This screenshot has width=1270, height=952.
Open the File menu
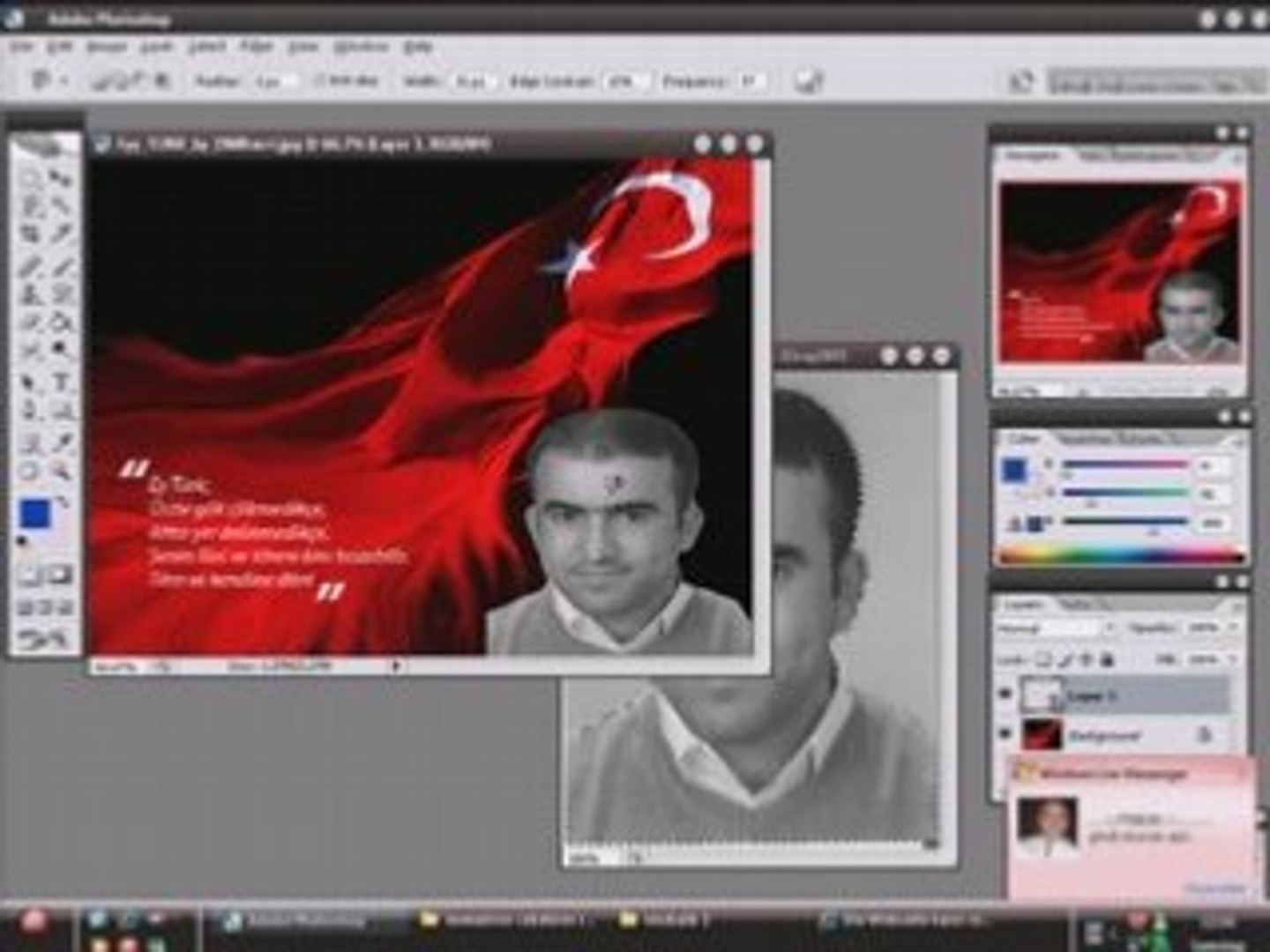pos(21,46)
